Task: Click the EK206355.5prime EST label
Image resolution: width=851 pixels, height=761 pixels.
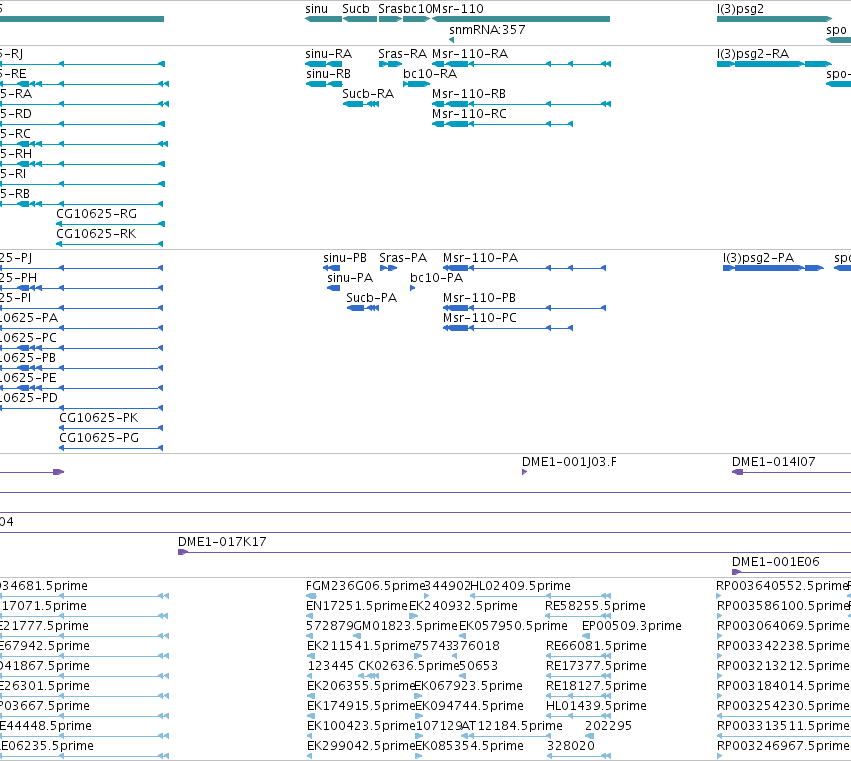Action: pyautogui.click(x=361, y=686)
